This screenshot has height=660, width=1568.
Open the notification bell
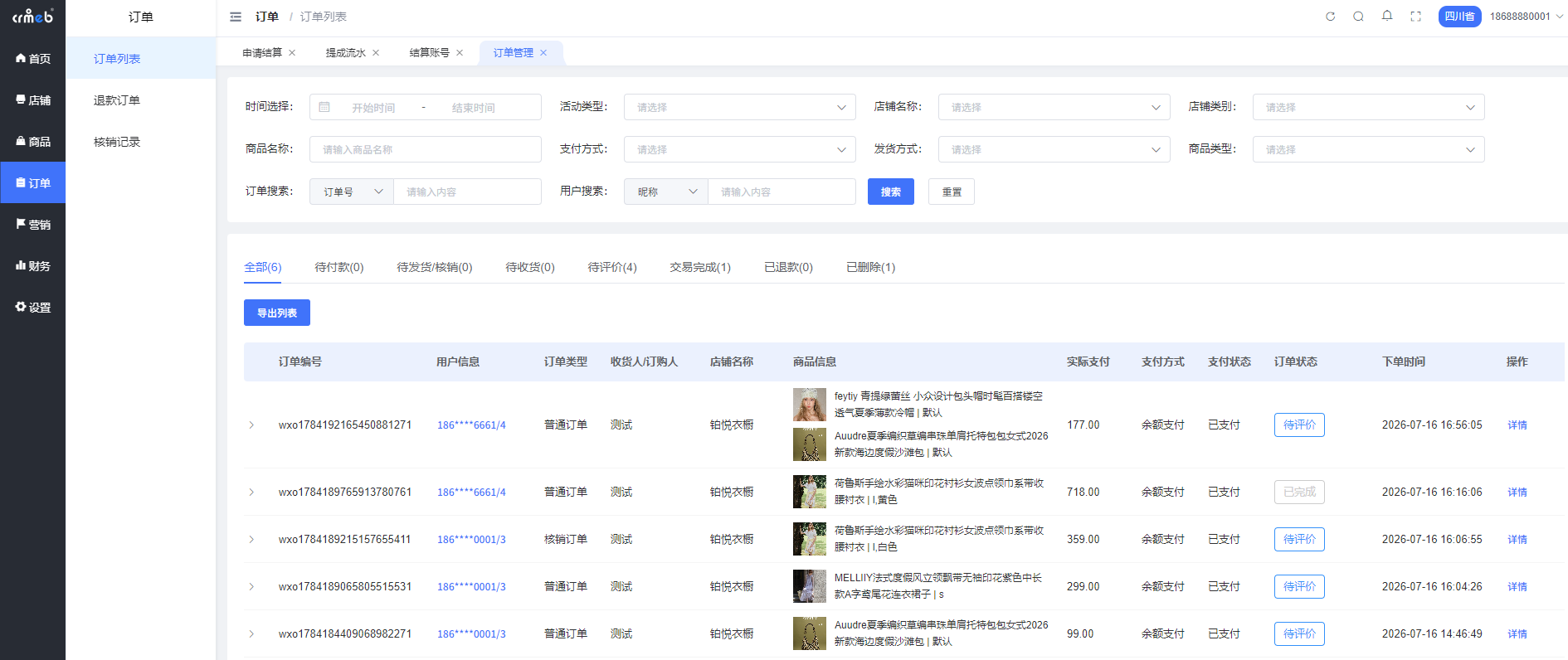coord(1387,16)
